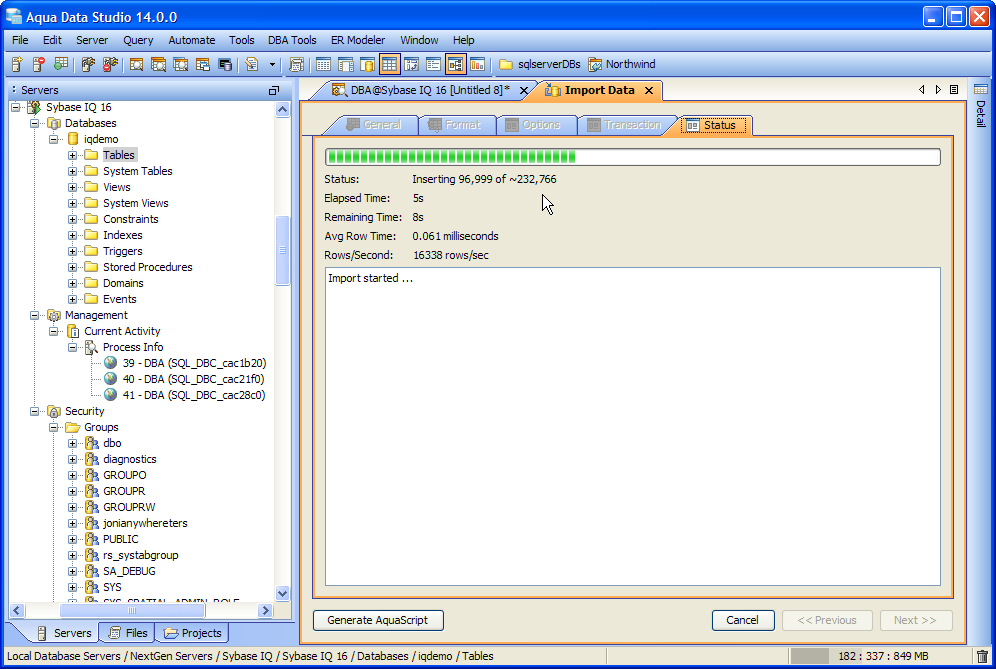Open the sqlserverDBs folder shortcut

(540, 64)
